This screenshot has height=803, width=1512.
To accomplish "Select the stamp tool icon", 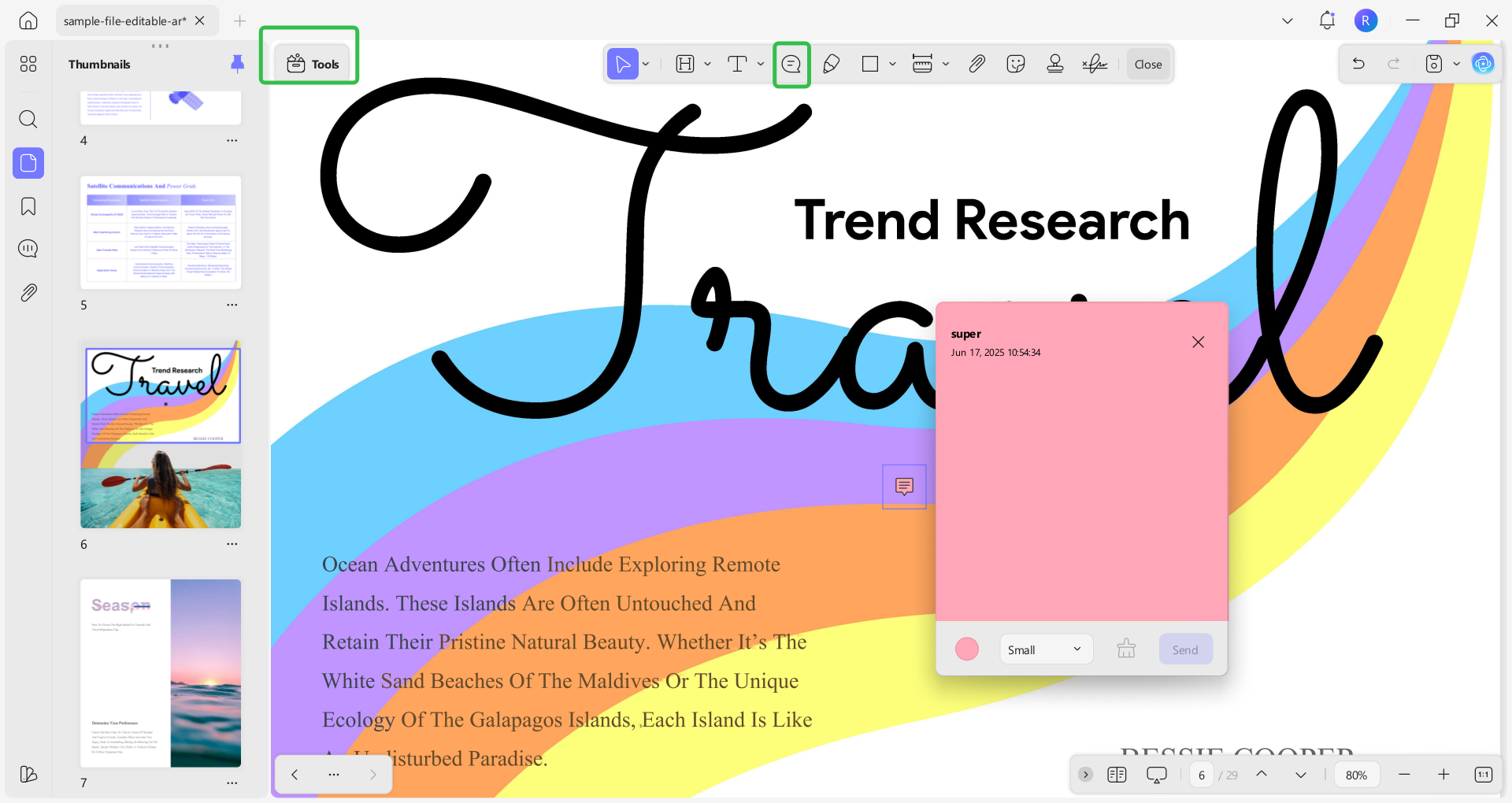I will pos(1055,65).
